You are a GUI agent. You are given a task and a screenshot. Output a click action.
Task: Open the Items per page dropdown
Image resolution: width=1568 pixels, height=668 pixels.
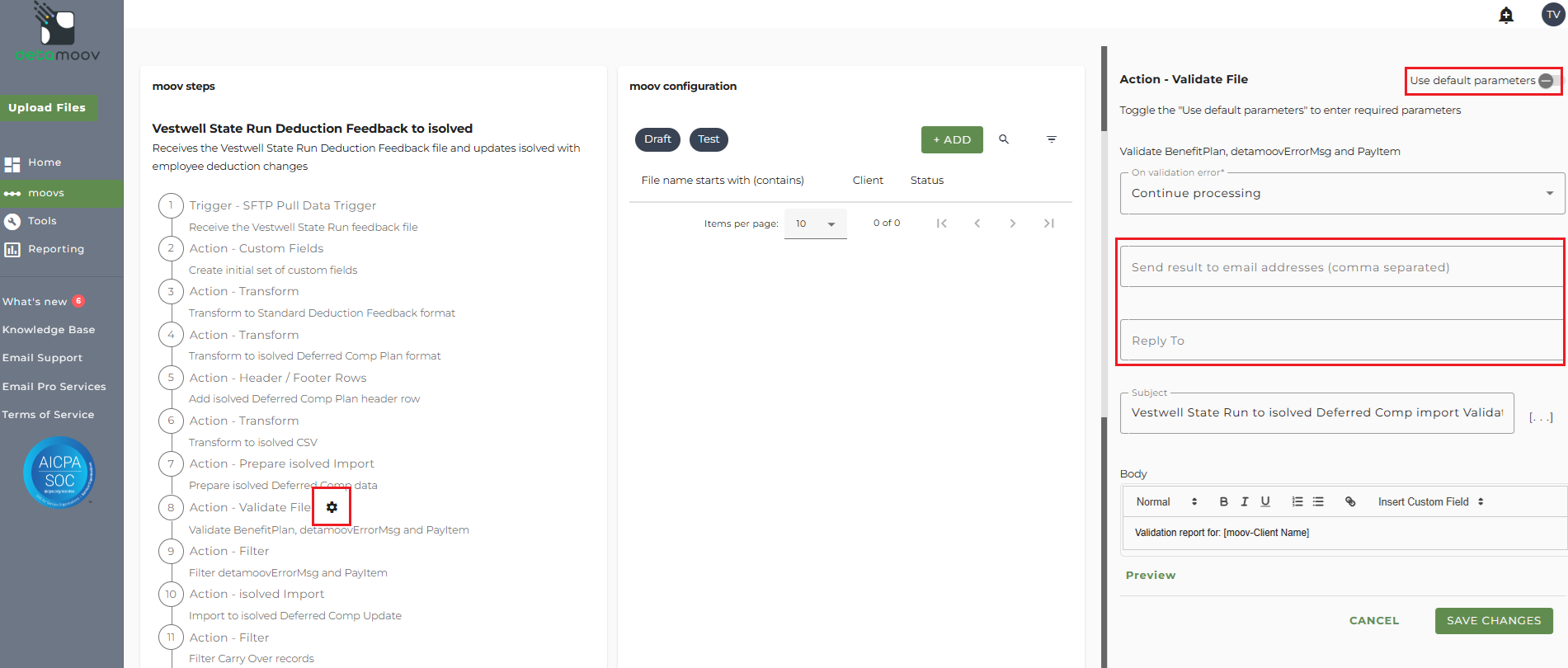816,223
